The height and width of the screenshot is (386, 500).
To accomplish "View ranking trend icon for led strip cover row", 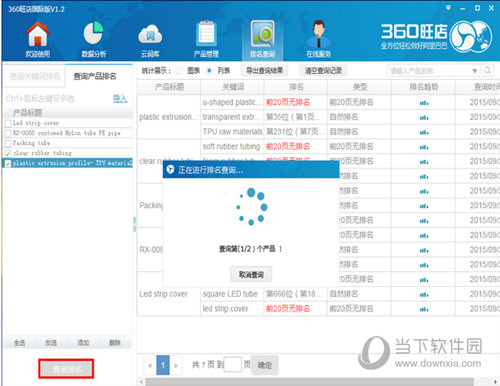I will [424, 309].
